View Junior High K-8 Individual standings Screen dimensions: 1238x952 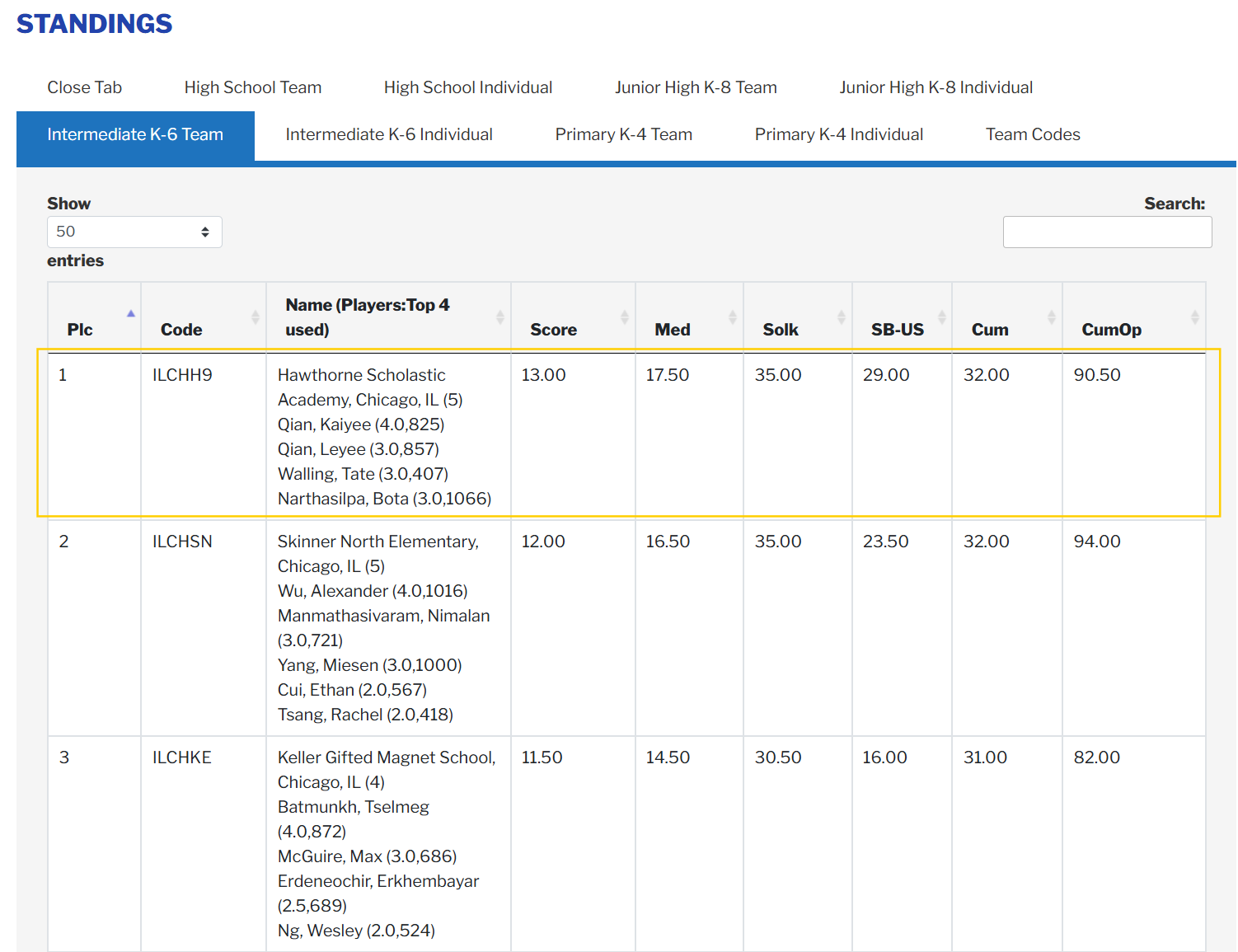(x=936, y=87)
